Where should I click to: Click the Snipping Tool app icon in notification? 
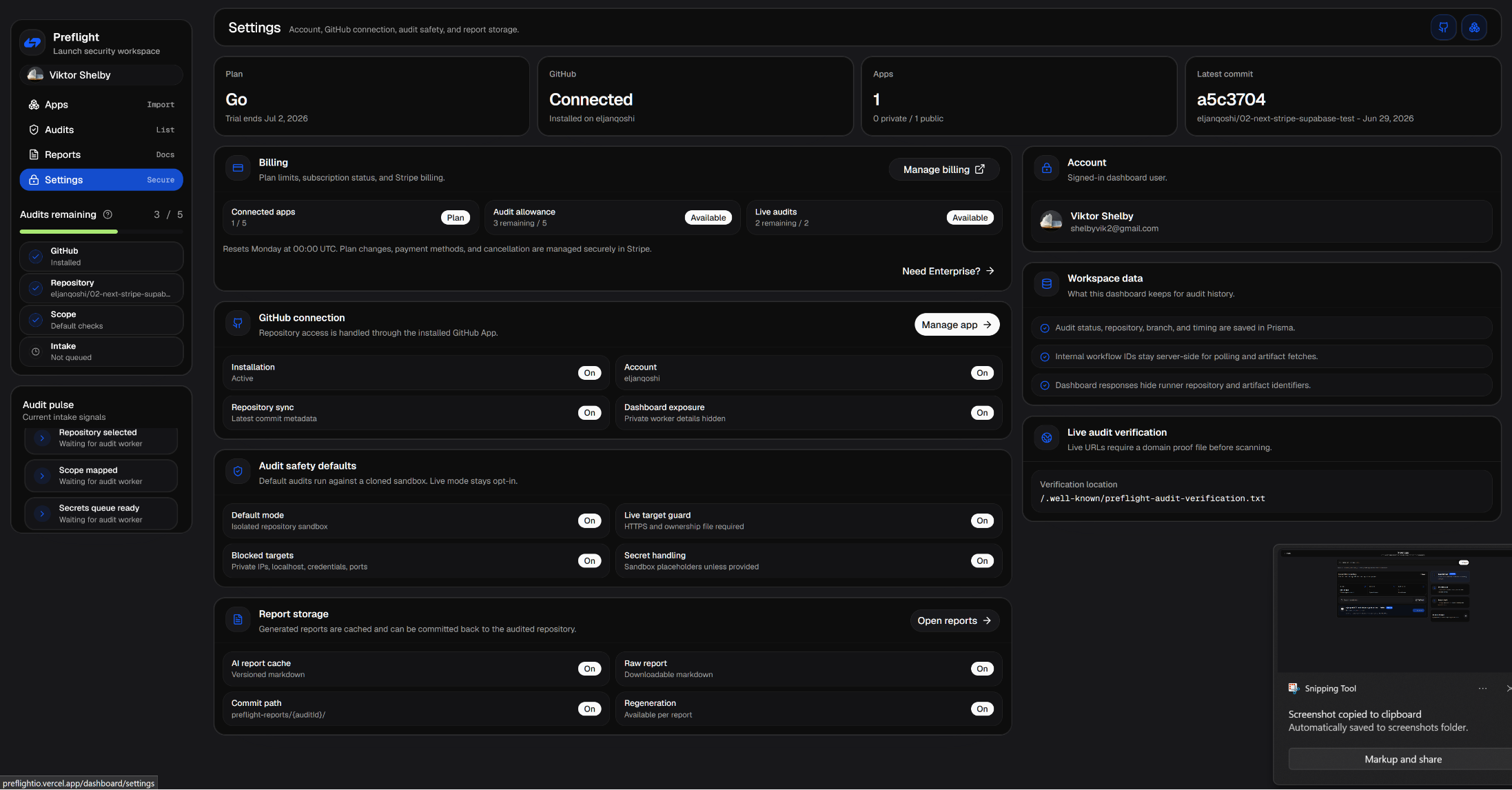(x=1294, y=688)
